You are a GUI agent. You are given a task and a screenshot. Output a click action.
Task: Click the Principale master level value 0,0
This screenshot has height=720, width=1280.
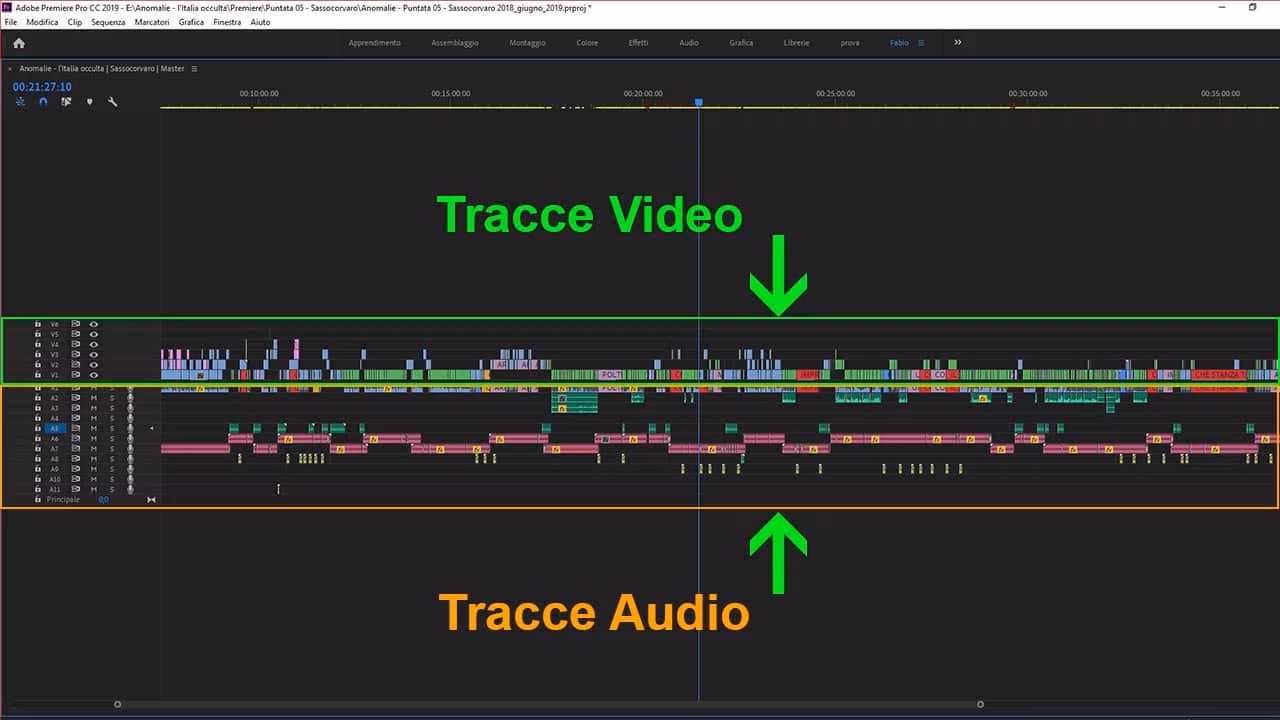[x=104, y=499]
